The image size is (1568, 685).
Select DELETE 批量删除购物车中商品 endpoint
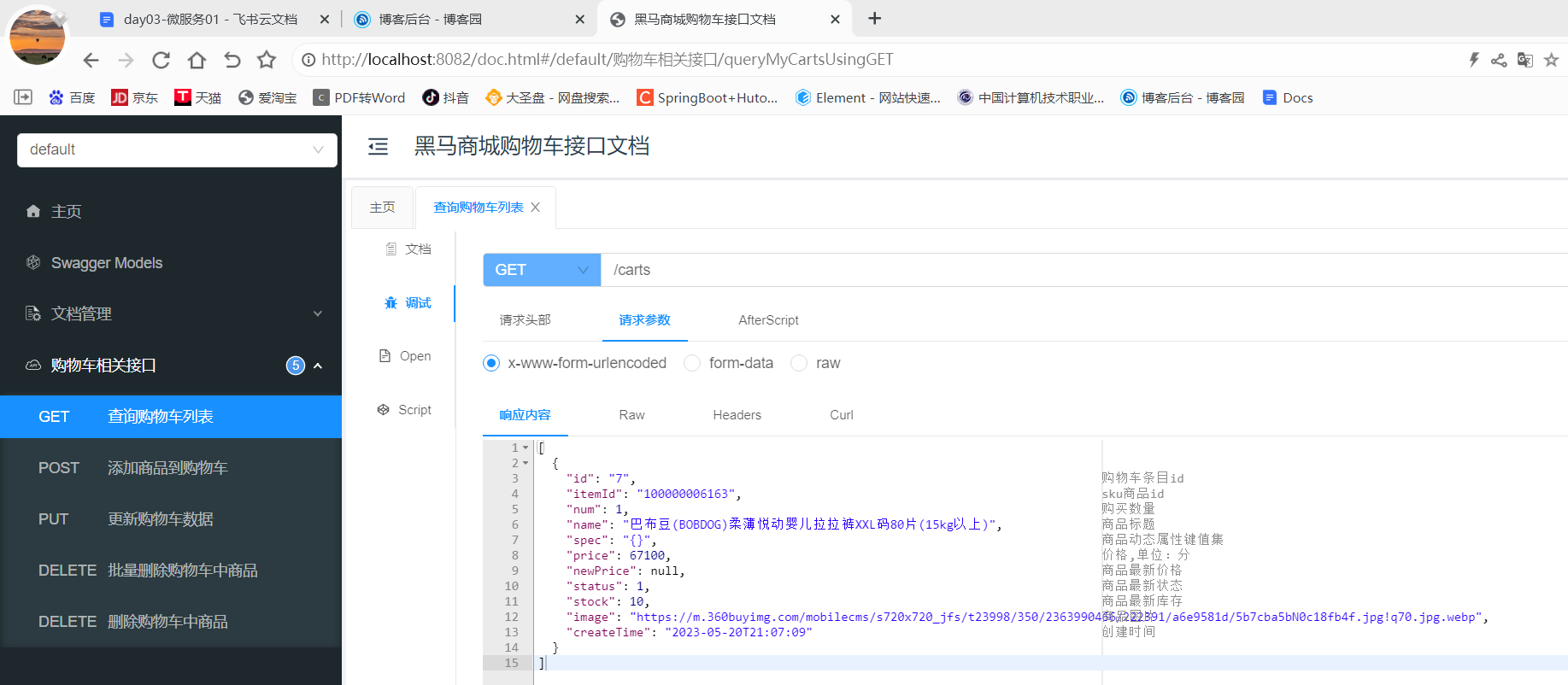tap(171, 571)
